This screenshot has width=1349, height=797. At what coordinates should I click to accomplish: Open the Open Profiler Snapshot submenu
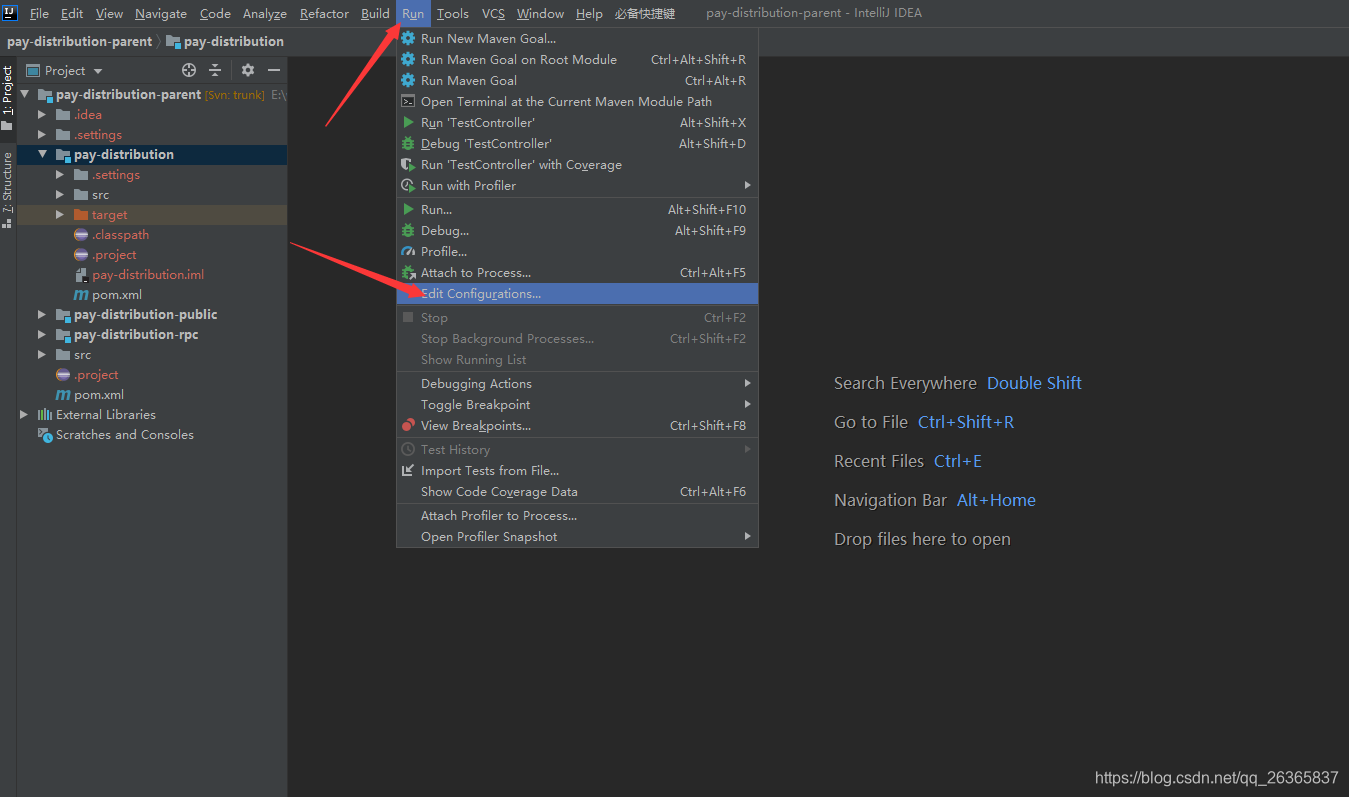coord(577,536)
